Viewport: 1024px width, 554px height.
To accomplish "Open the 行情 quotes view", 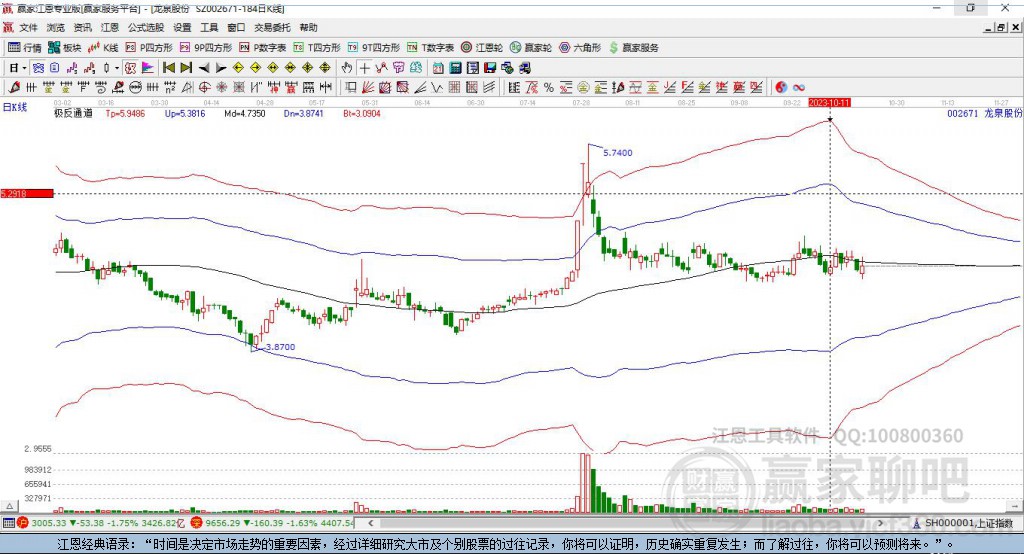I will pos(25,48).
